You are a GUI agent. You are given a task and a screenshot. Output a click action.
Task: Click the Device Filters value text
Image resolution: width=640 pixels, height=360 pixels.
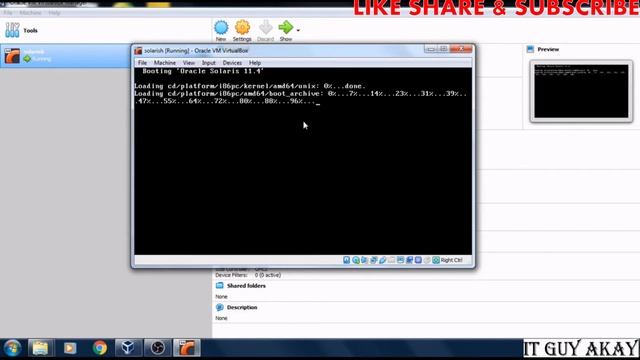[x=268, y=275]
